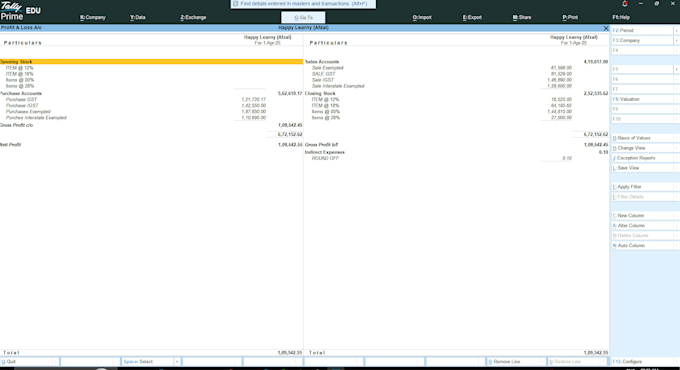Click Closing Stock value 2,52,535.62
Screen dimensions: 680x370
coord(596,93)
